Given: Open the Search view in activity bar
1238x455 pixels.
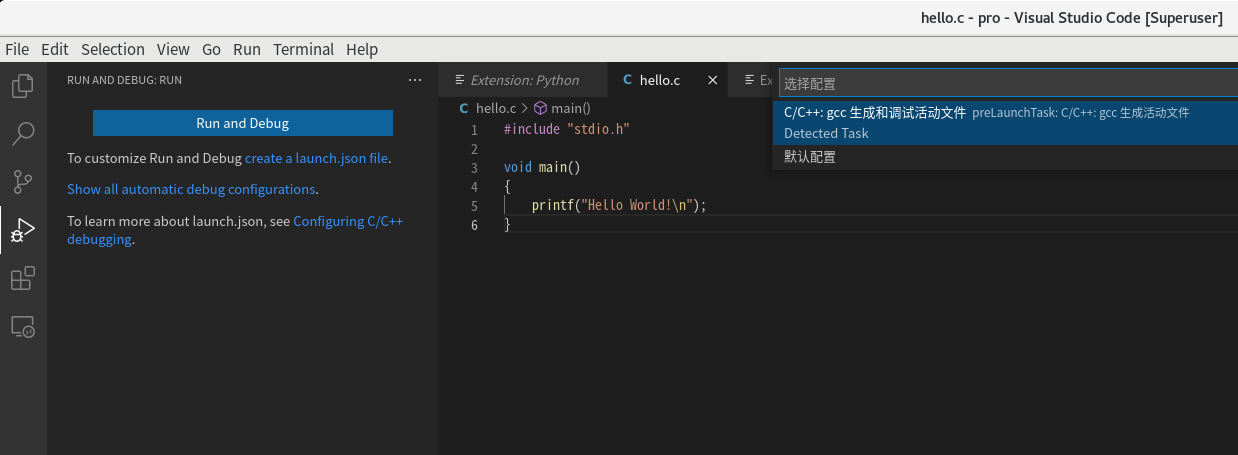Looking at the screenshot, I should click(x=23, y=133).
